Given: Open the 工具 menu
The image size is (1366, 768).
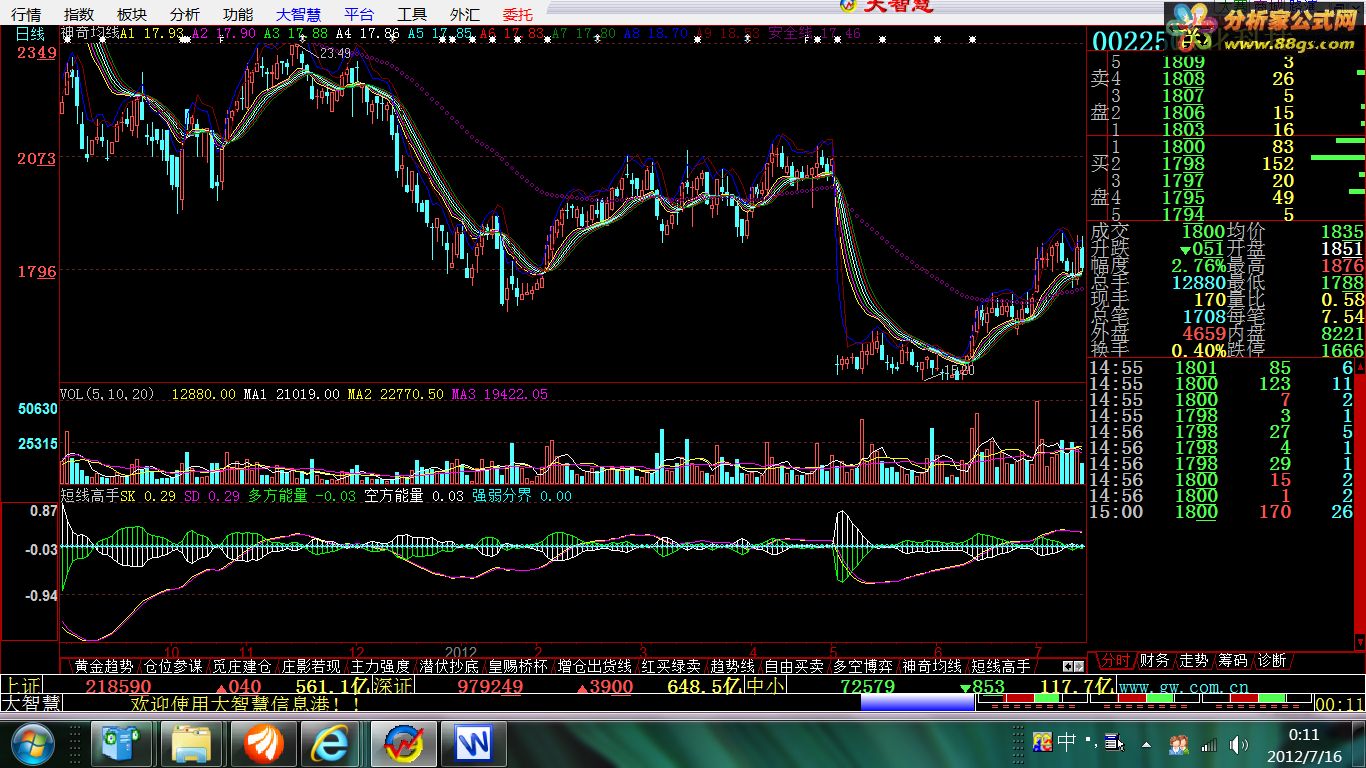Looking at the screenshot, I should tap(411, 14).
